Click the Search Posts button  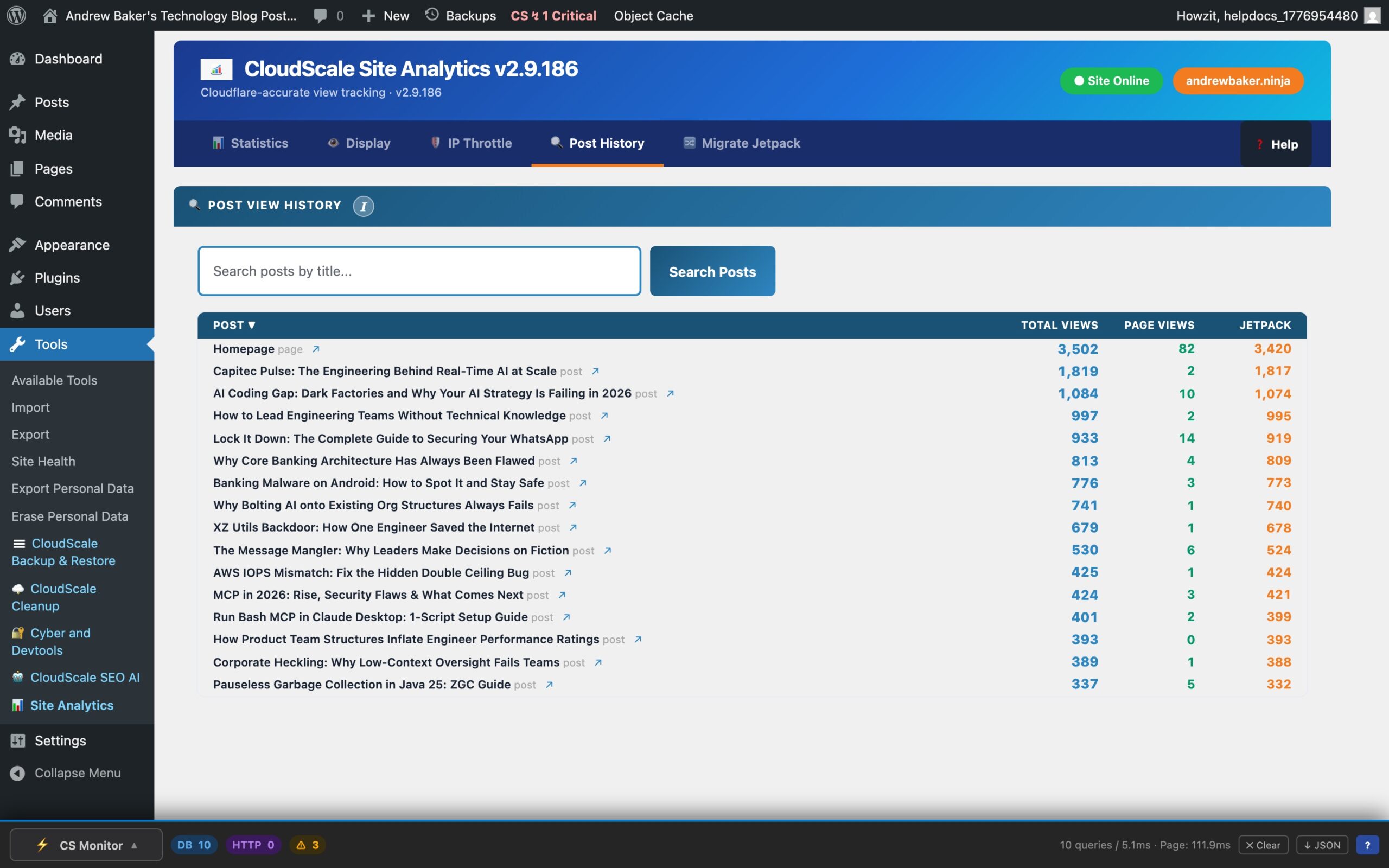(x=712, y=270)
